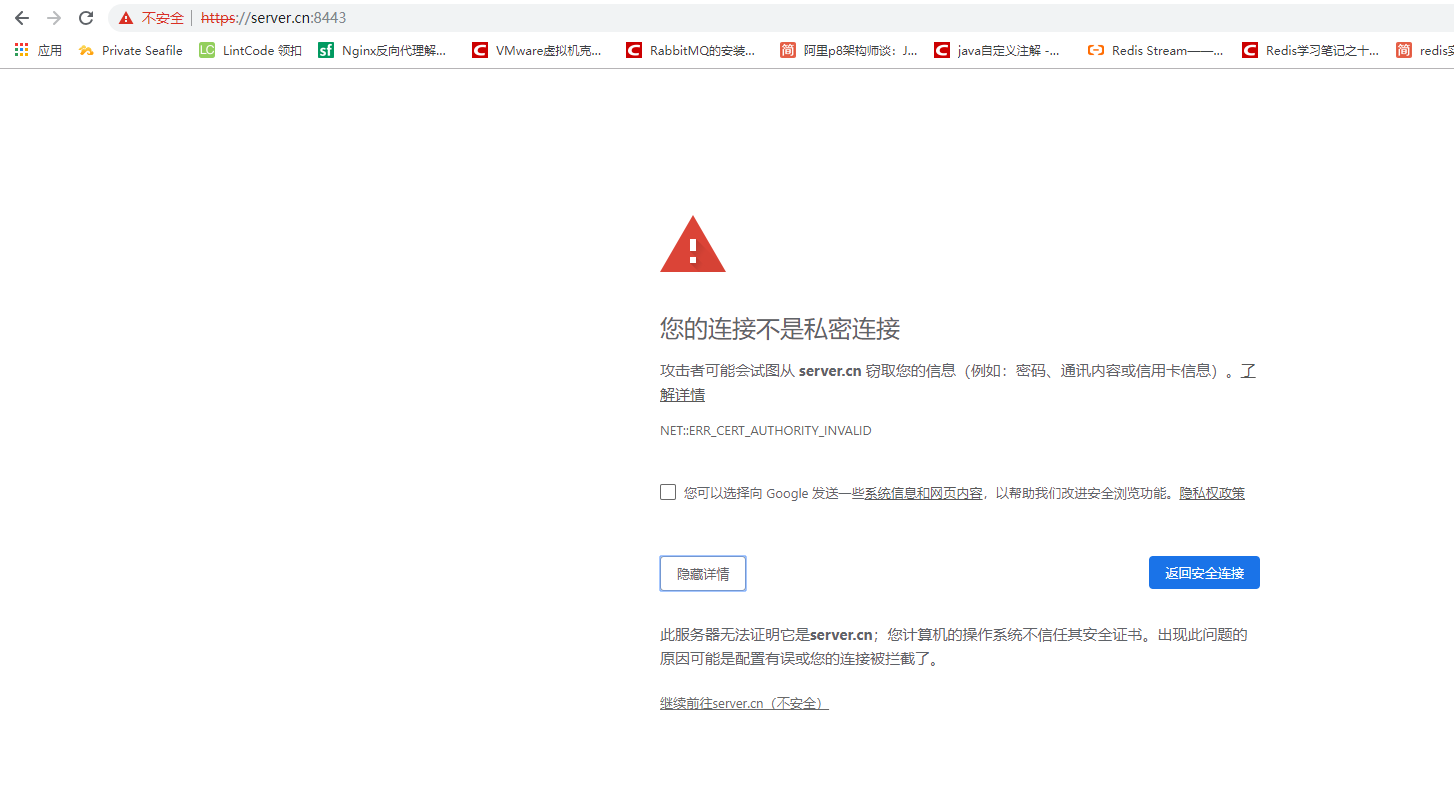Open the Redis Stream bookmark
The height and width of the screenshot is (785, 1454).
[1154, 50]
